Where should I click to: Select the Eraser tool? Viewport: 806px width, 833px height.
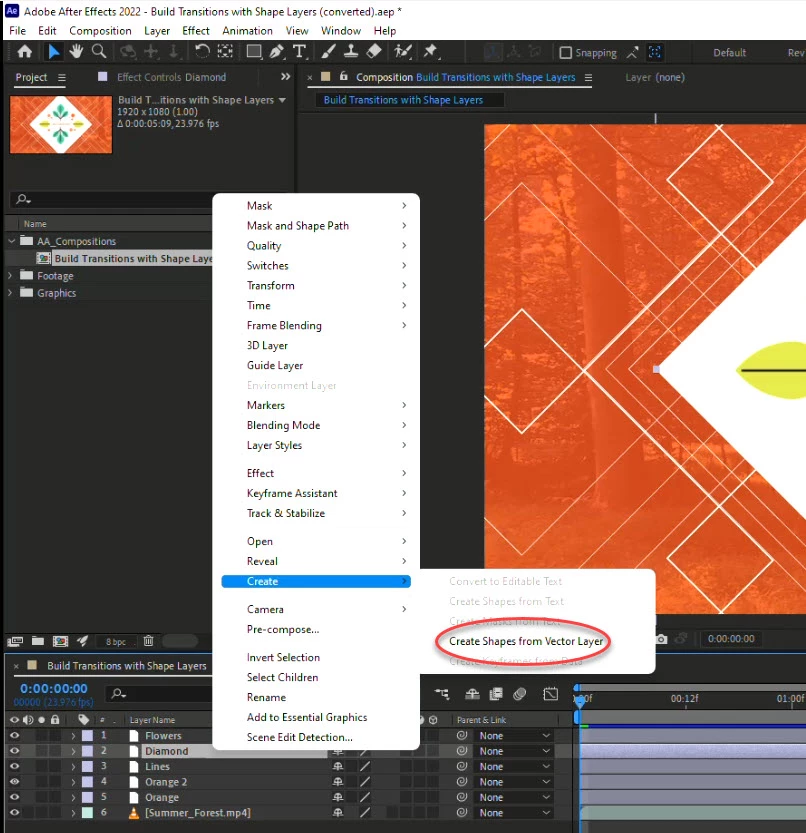click(x=374, y=52)
